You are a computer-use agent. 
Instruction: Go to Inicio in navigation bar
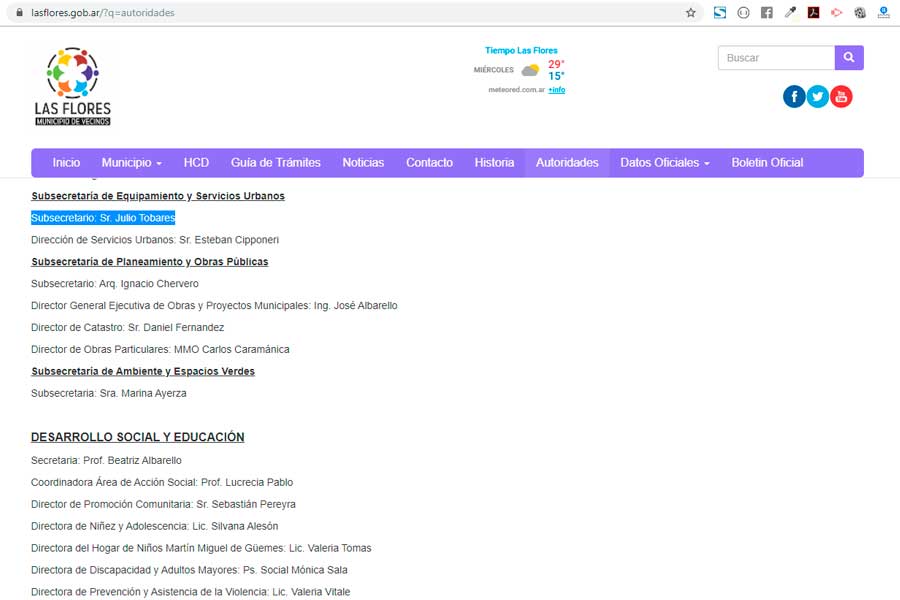point(66,162)
